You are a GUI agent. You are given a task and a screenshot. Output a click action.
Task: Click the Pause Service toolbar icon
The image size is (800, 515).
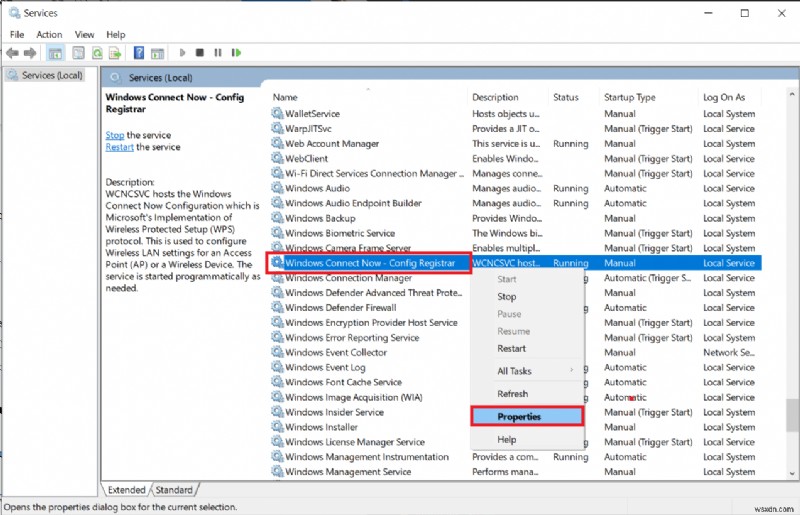click(x=218, y=53)
